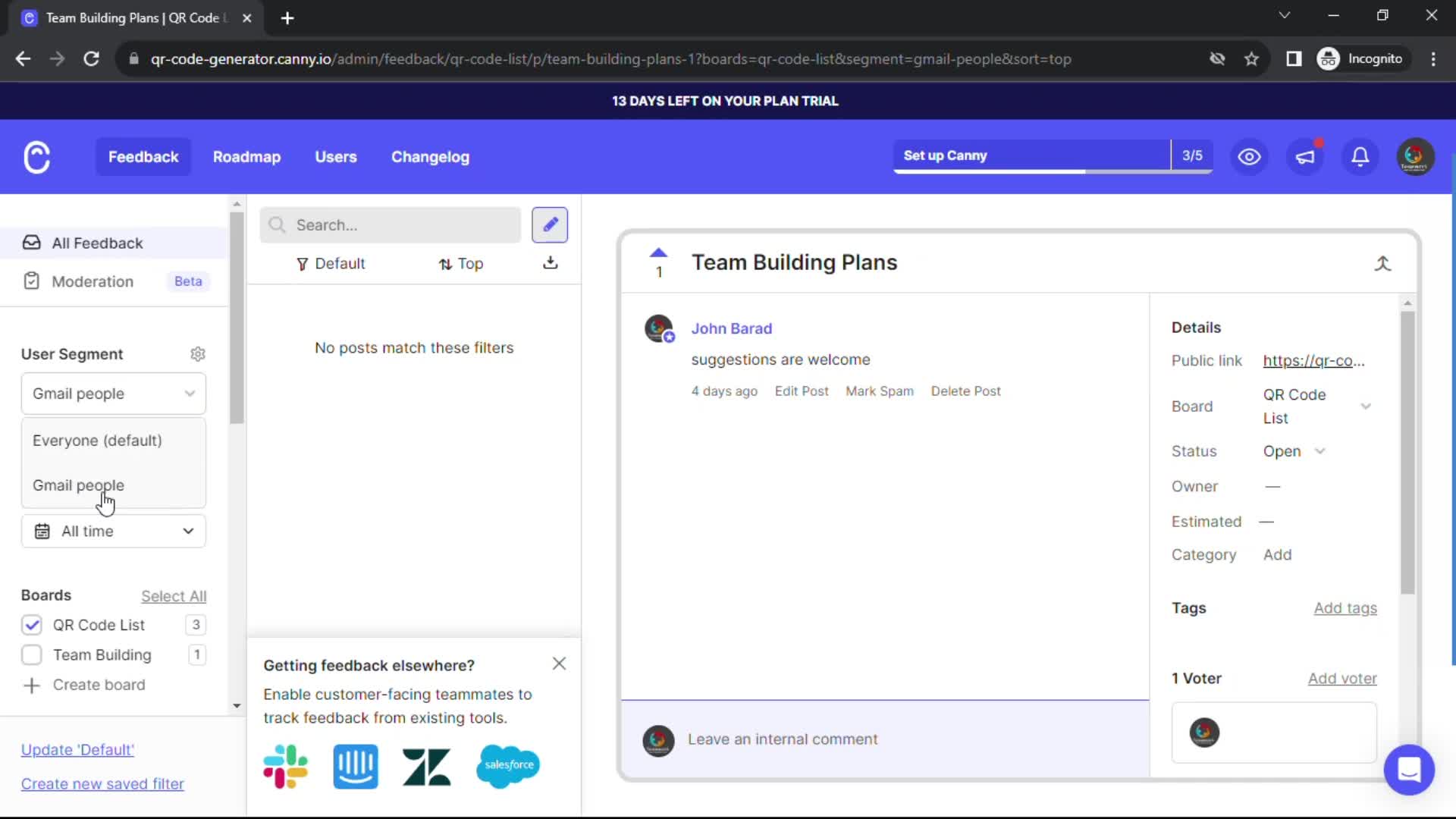Open Moderation Beta section
Viewport: 1456px width, 819px height.
114,281
